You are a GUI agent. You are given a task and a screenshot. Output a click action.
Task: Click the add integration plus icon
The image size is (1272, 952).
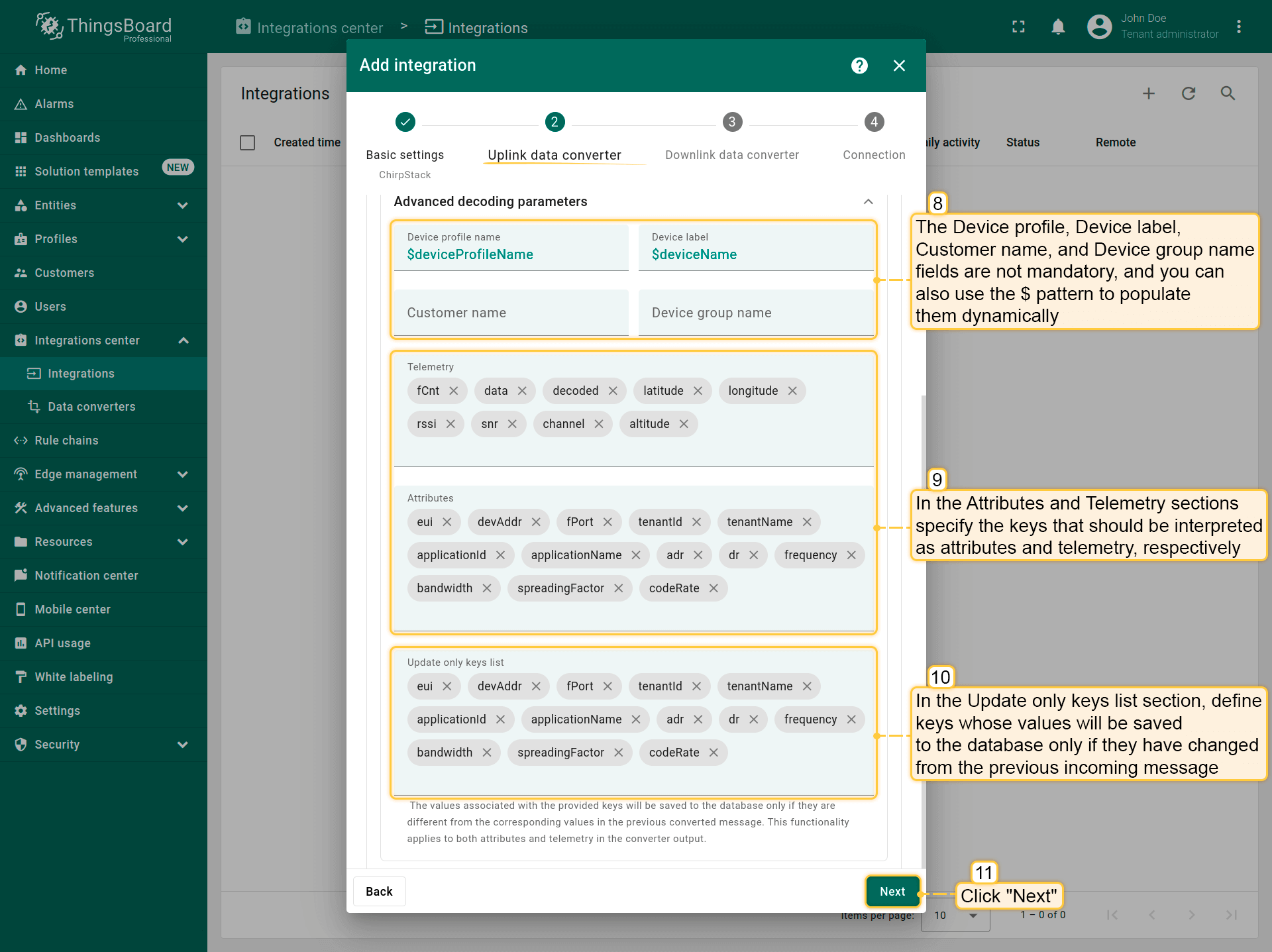click(x=1149, y=93)
